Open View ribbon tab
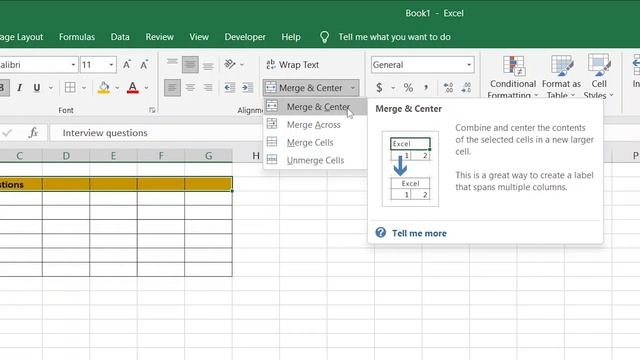Image resolution: width=640 pixels, height=360 pixels. click(199, 37)
